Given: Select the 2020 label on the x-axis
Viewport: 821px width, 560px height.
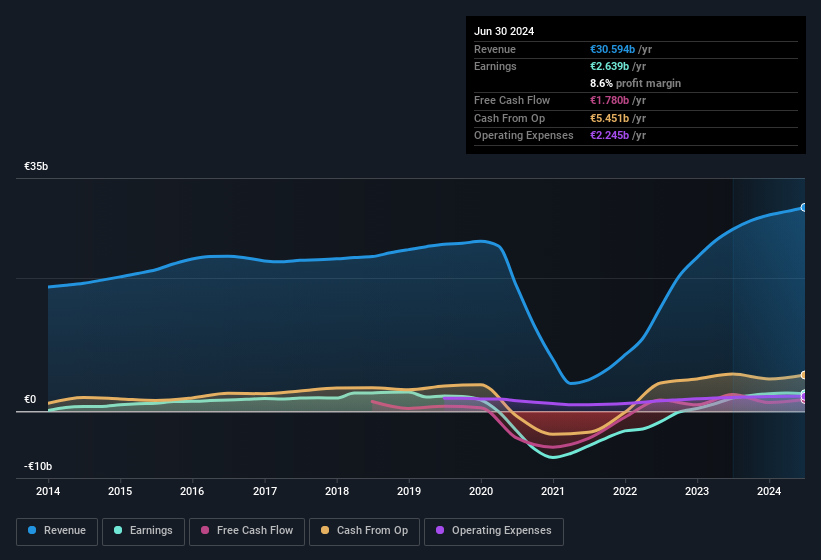Looking at the screenshot, I should (481, 491).
